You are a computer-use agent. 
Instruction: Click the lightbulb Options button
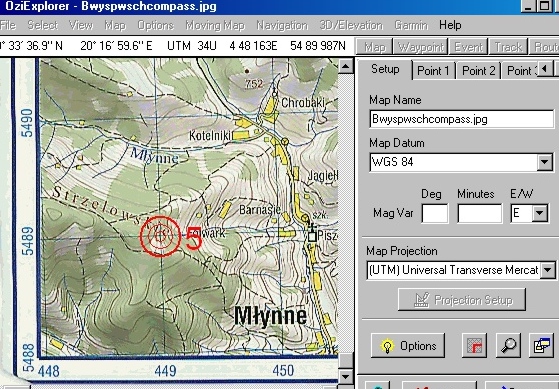(407, 345)
